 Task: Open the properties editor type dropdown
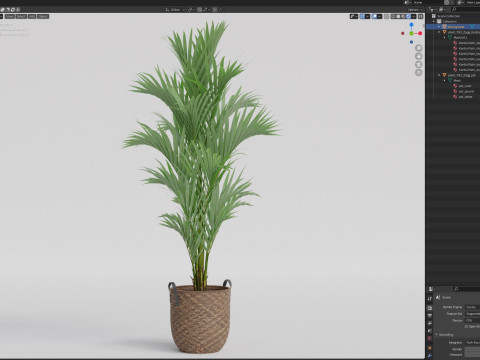(x=432, y=289)
